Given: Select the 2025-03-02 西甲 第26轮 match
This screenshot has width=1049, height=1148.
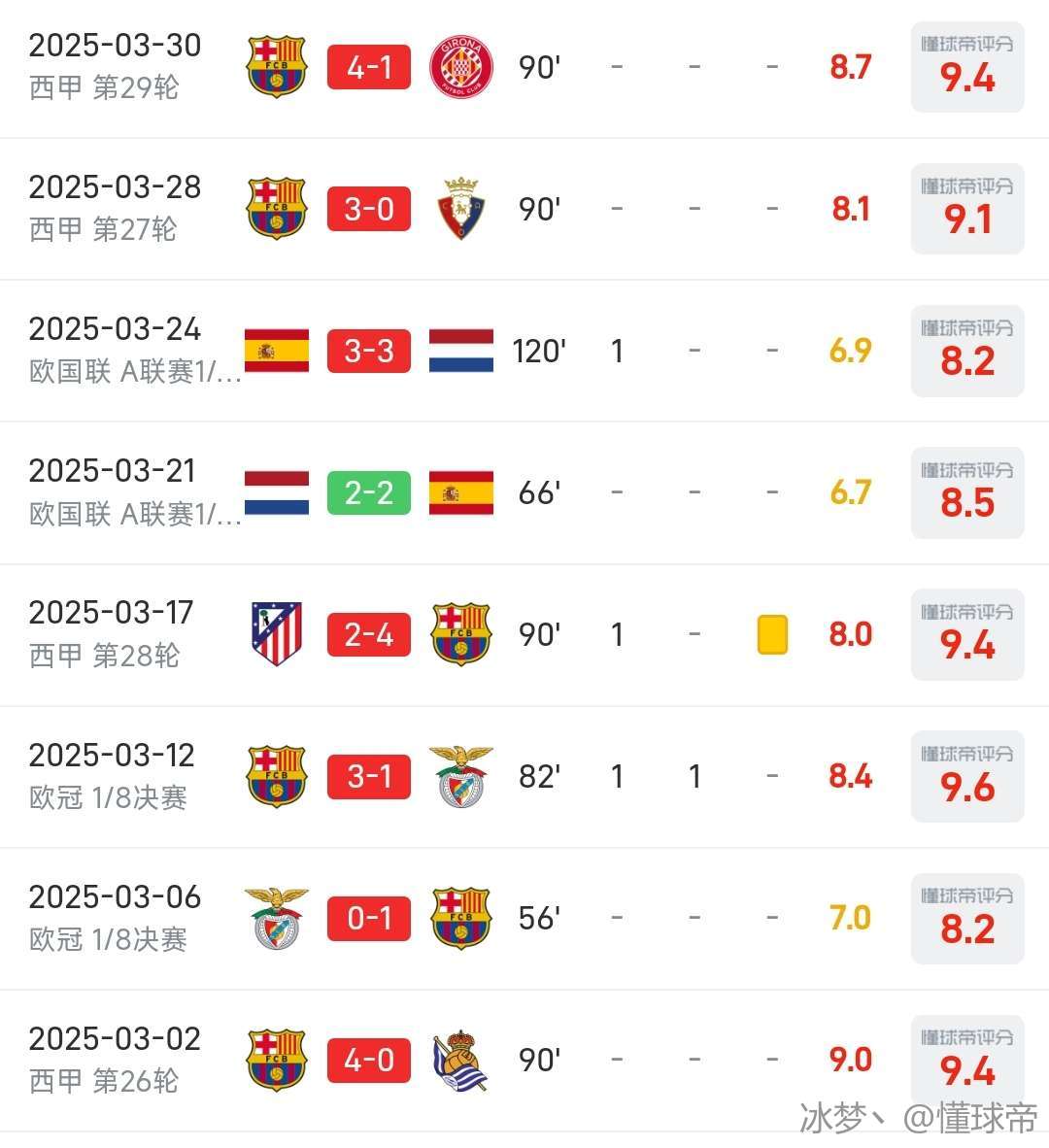Looking at the screenshot, I should (x=524, y=1061).
